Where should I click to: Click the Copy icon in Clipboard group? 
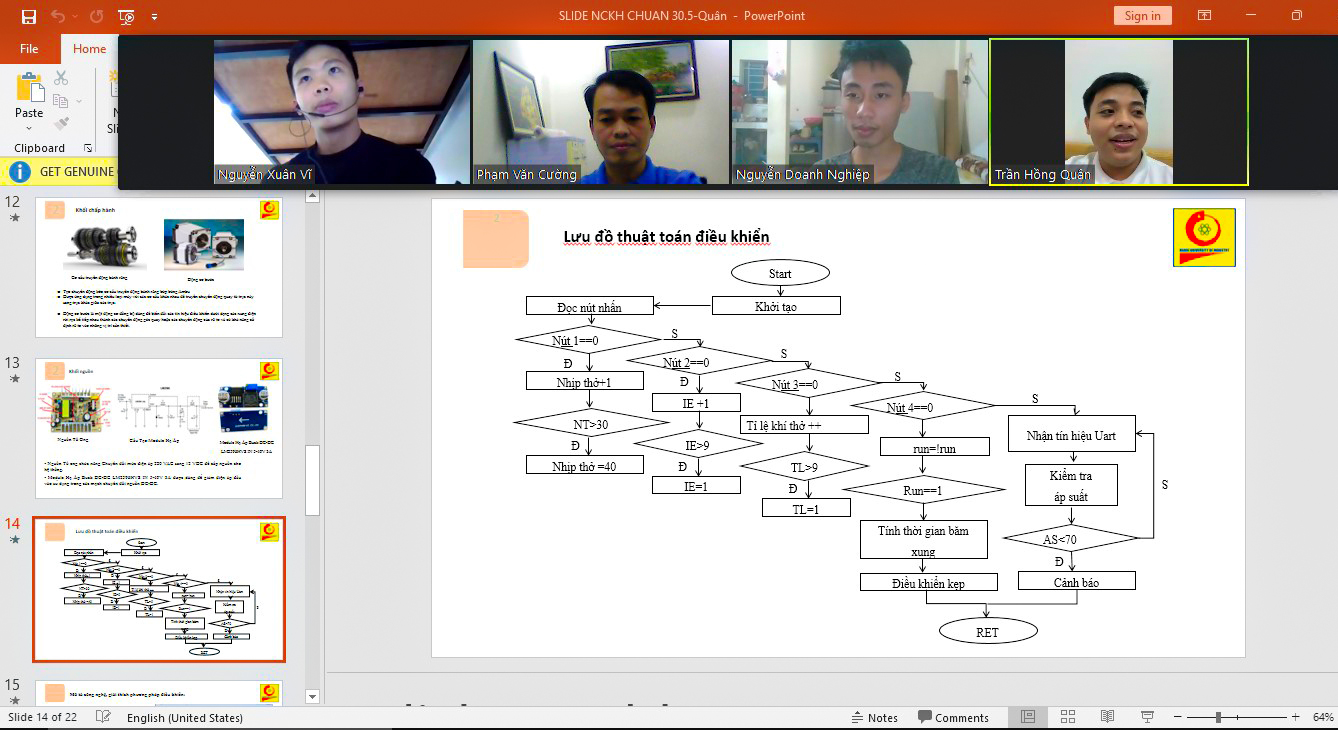coord(61,101)
